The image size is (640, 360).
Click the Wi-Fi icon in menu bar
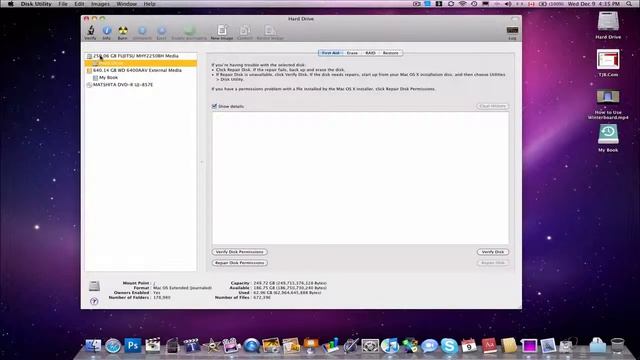pos(462,4)
